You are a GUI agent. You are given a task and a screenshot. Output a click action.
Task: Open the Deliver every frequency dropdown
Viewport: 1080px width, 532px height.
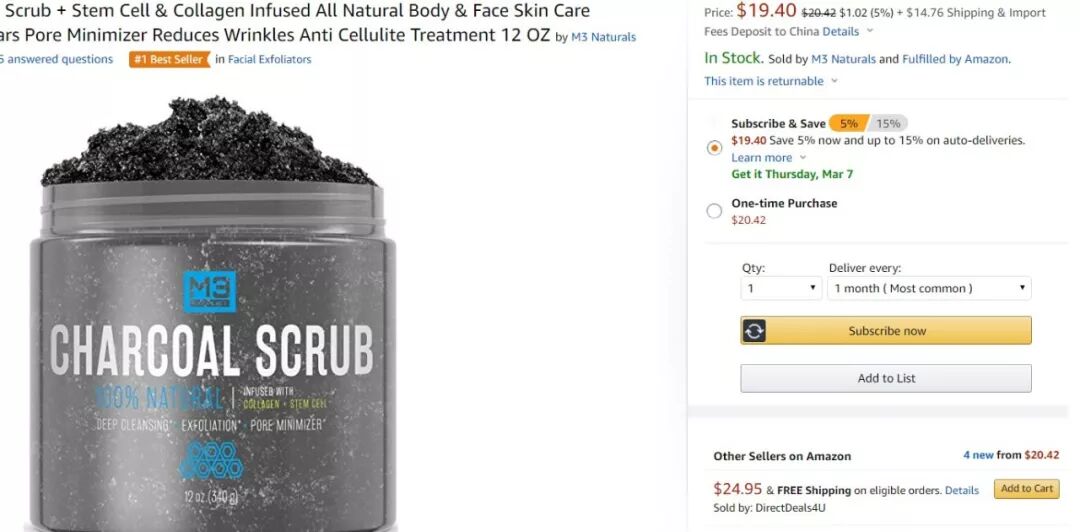coord(929,288)
